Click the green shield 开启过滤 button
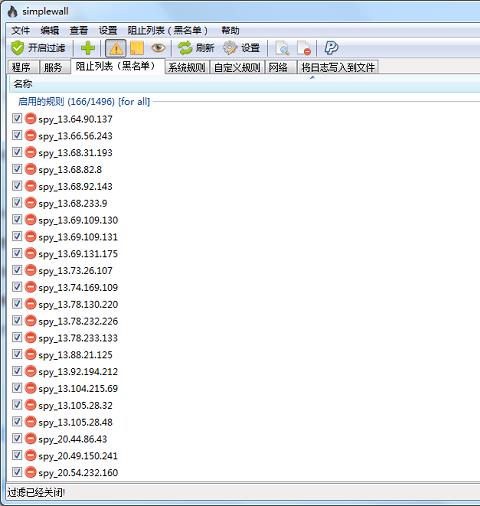 [x=38, y=48]
